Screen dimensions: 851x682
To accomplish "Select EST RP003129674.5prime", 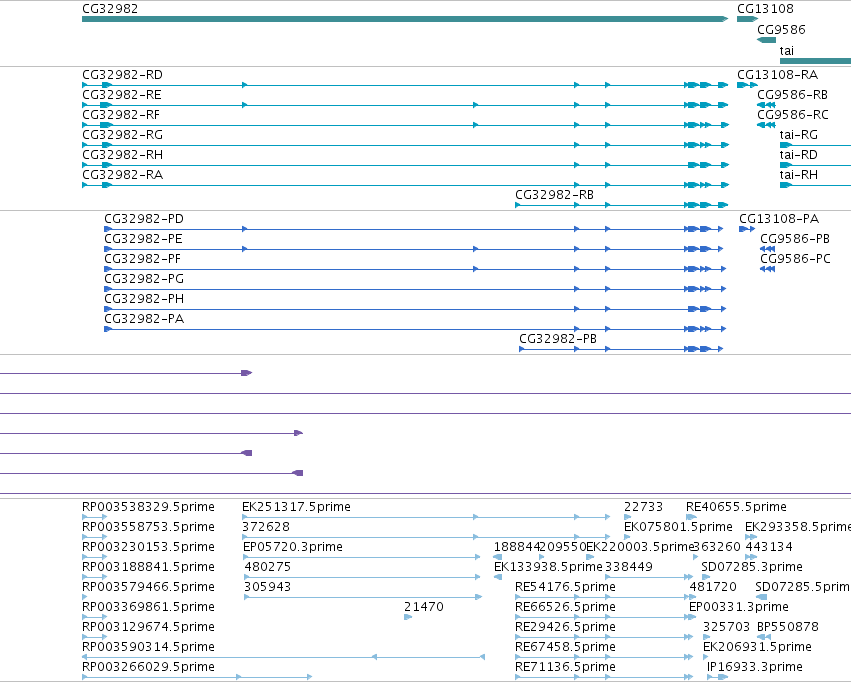I will 94,637.
